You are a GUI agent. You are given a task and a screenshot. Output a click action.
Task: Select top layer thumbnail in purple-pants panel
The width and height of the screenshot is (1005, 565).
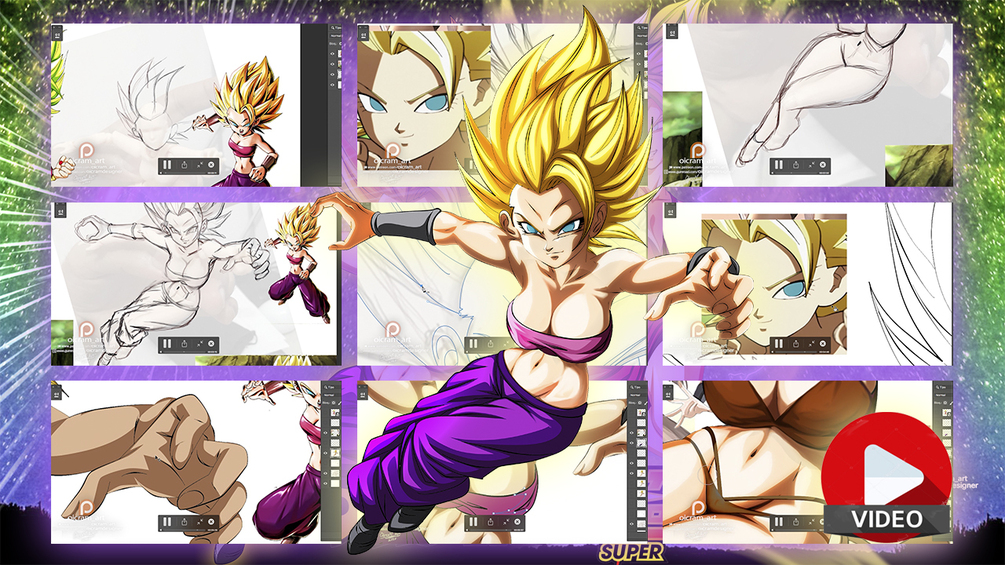641,413
